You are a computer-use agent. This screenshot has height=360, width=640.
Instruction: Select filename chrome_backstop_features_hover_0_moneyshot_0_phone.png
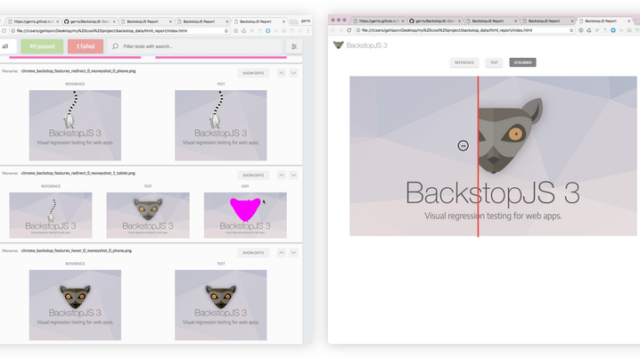tap(76, 251)
